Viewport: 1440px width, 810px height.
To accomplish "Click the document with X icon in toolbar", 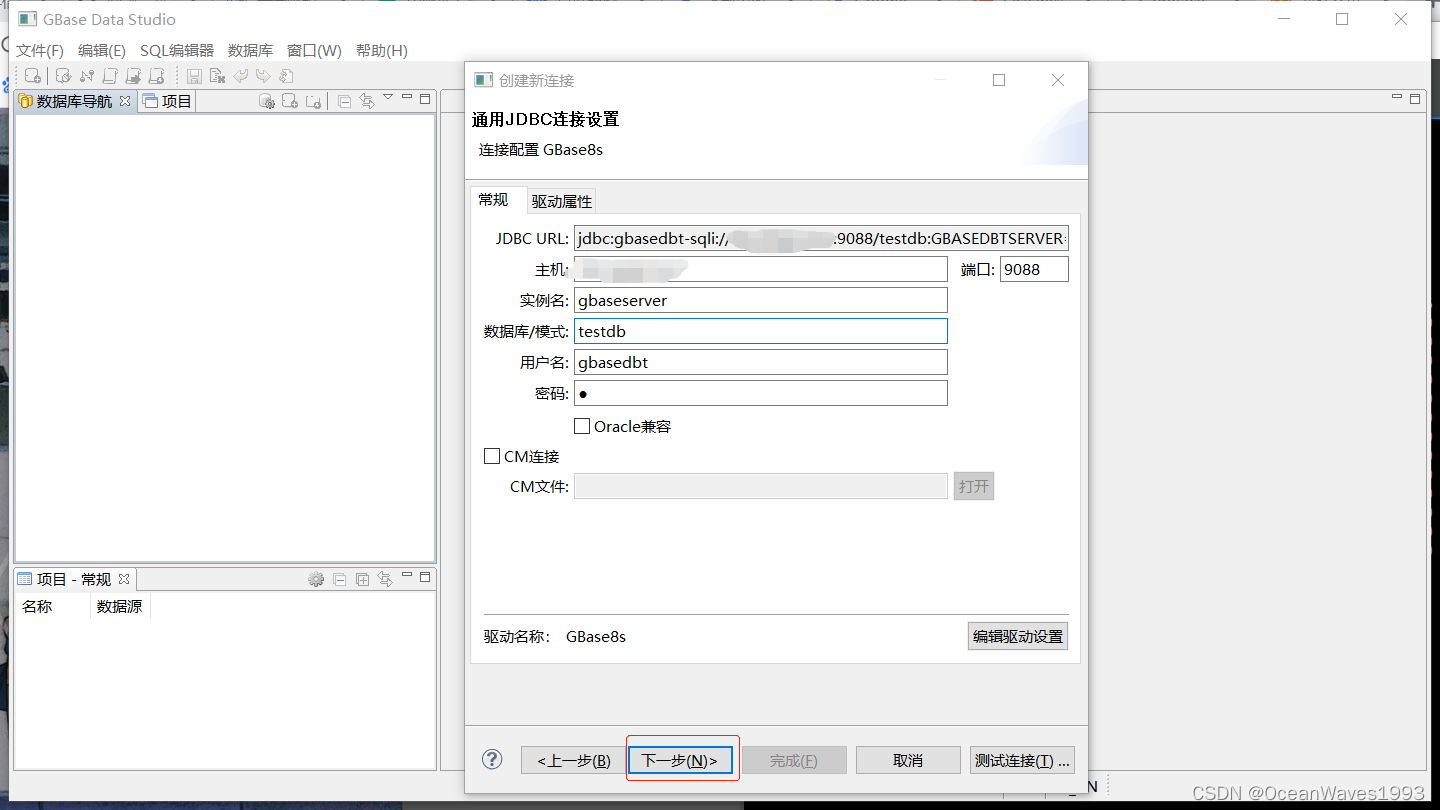I will (x=217, y=76).
